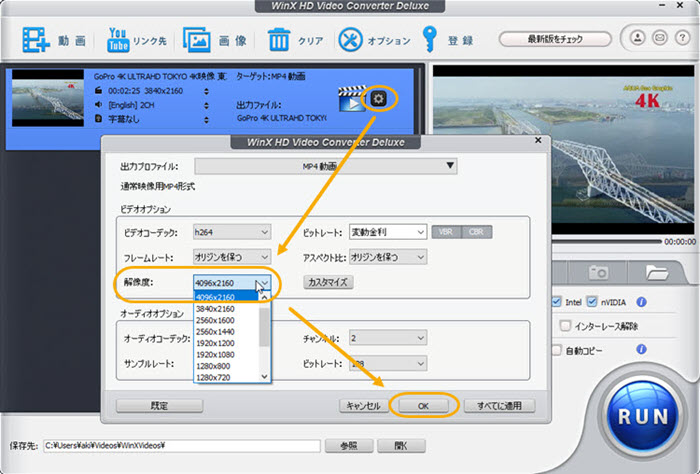The width and height of the screenshot is (700, 474).
Task: Click the customize (カスタマイズ) button
Action: [x=328, y=282]
